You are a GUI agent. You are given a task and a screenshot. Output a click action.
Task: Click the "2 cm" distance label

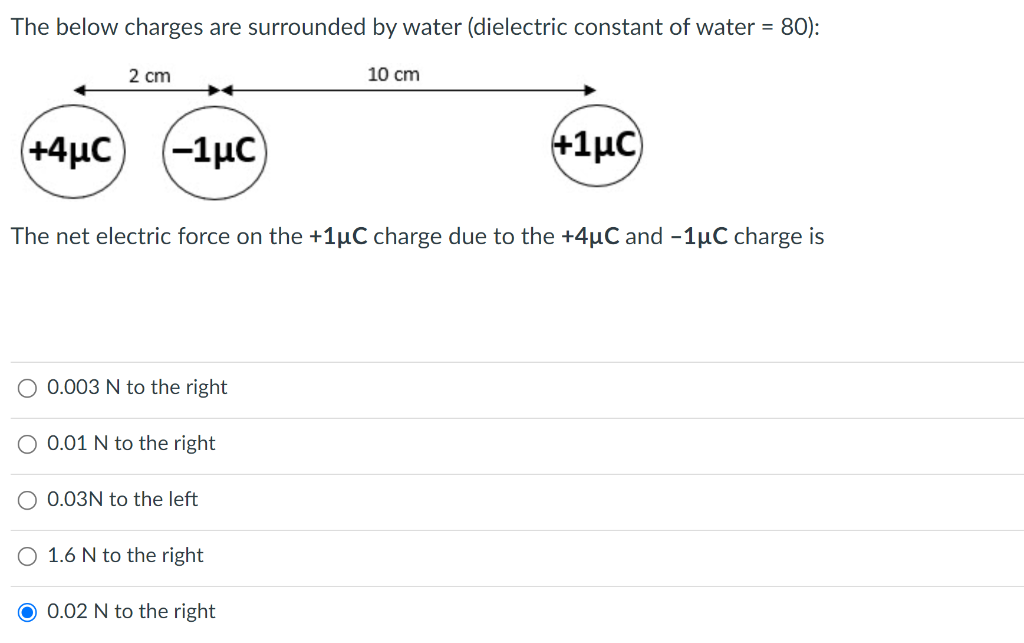click(150, 76)
